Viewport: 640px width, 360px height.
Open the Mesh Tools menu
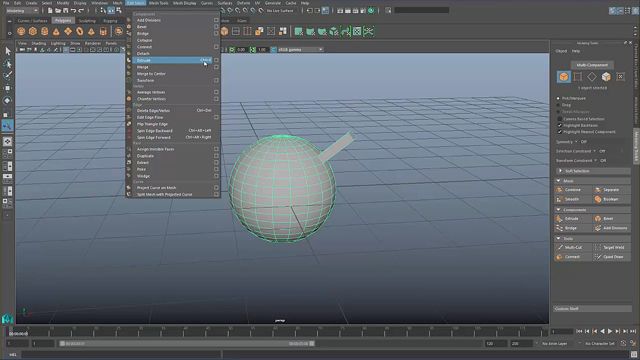[158, 3]
